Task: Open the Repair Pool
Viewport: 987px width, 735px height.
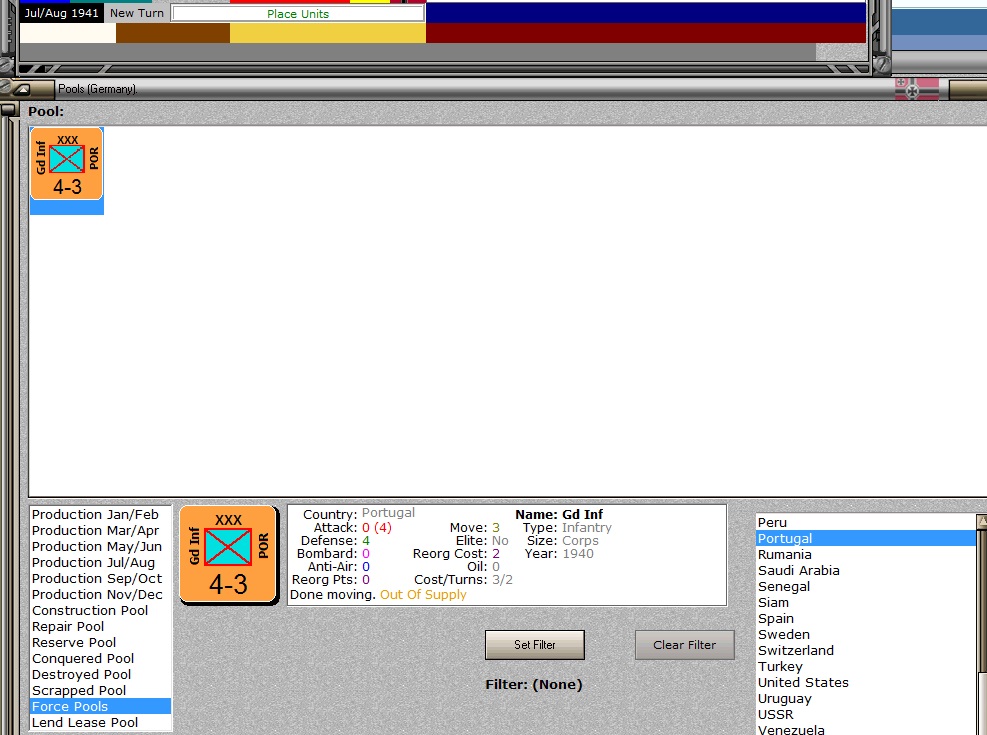Action: tap(101, 627)
